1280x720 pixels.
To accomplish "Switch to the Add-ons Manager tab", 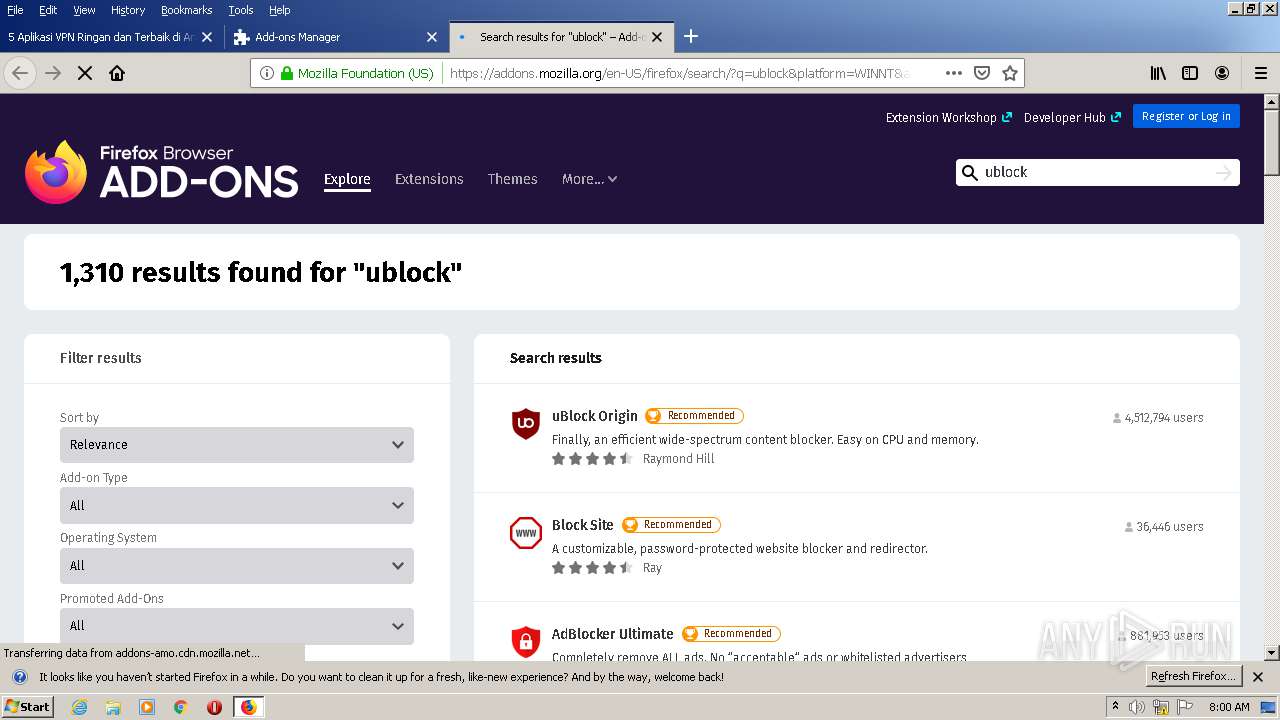I will tap(336, 37).
